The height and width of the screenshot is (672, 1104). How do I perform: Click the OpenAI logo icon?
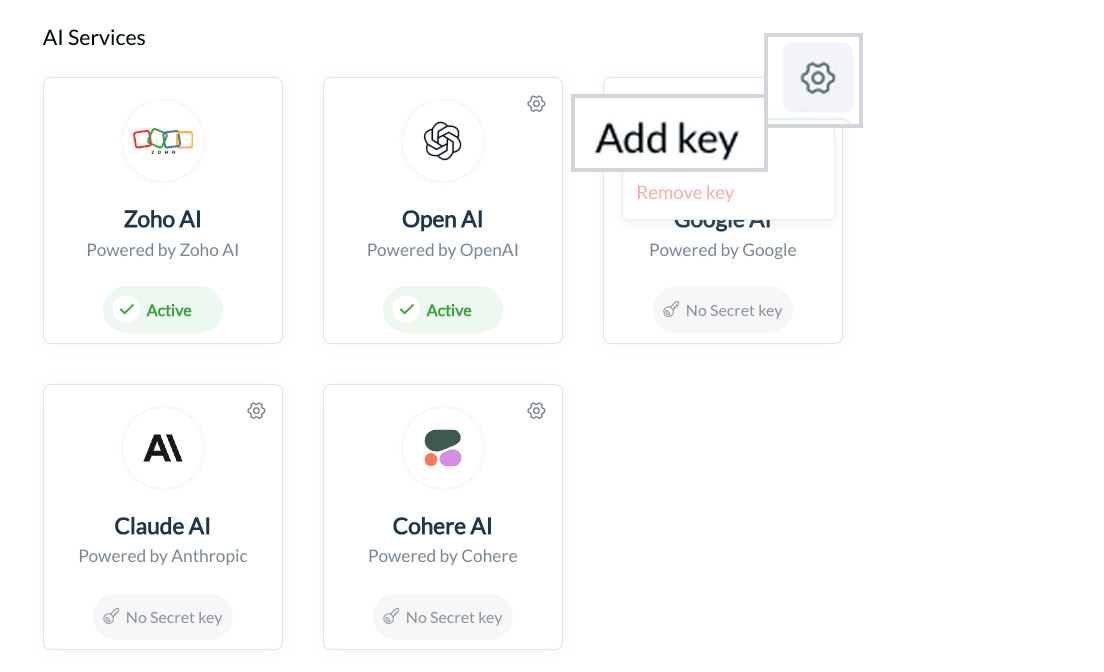pos(443,141)
